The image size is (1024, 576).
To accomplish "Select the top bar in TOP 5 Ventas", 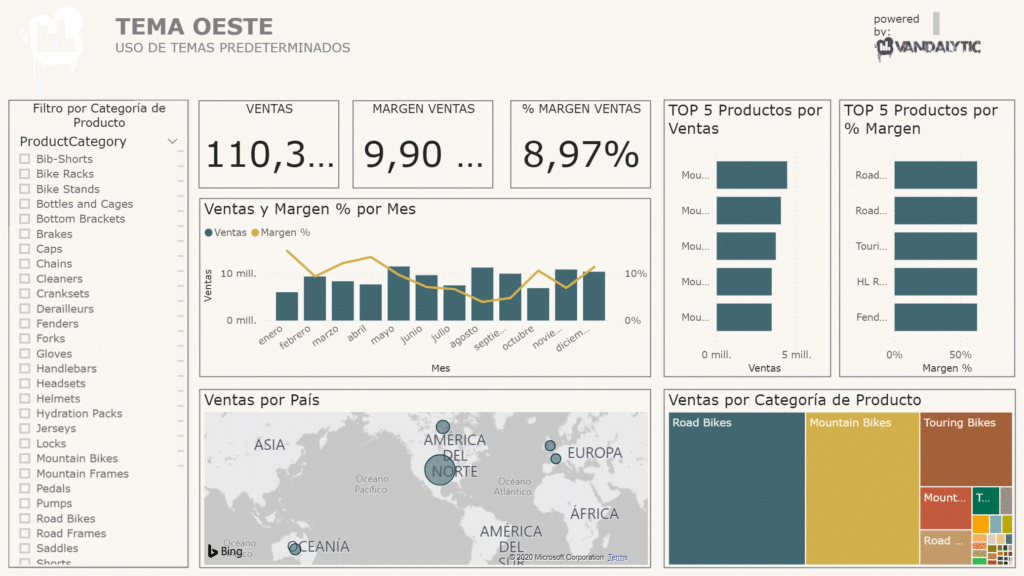I will [752, 175].
